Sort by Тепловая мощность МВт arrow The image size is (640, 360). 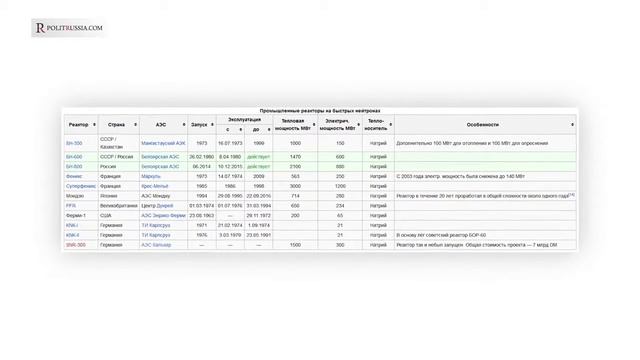click(314, 124)
